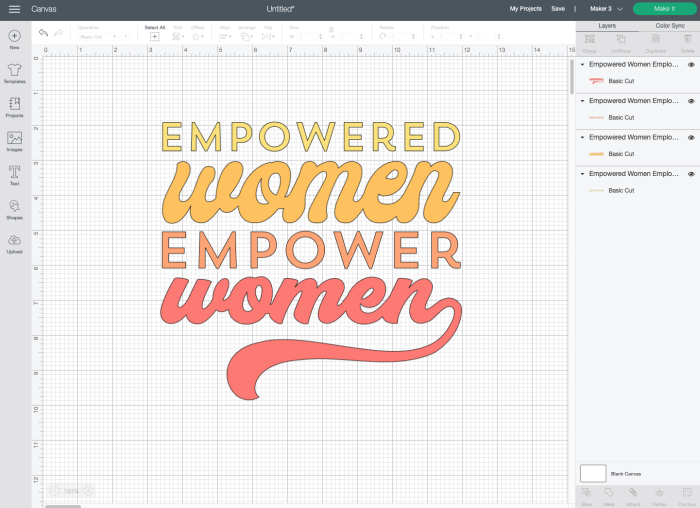Select the Text tool
700x508 pixels.
tap(14, 174)
